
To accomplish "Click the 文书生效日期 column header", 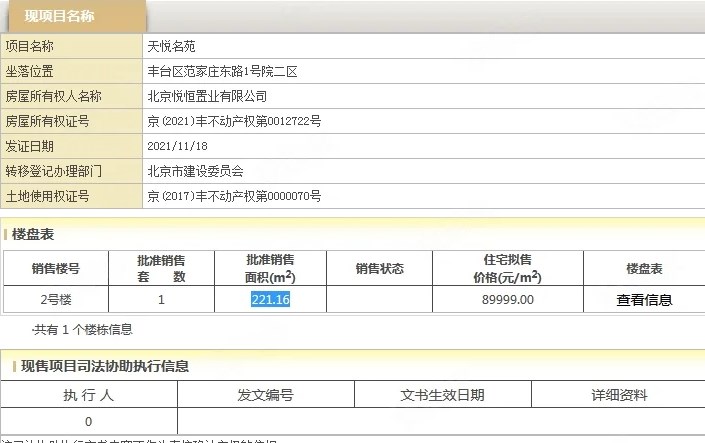I will tap(442, 395).
